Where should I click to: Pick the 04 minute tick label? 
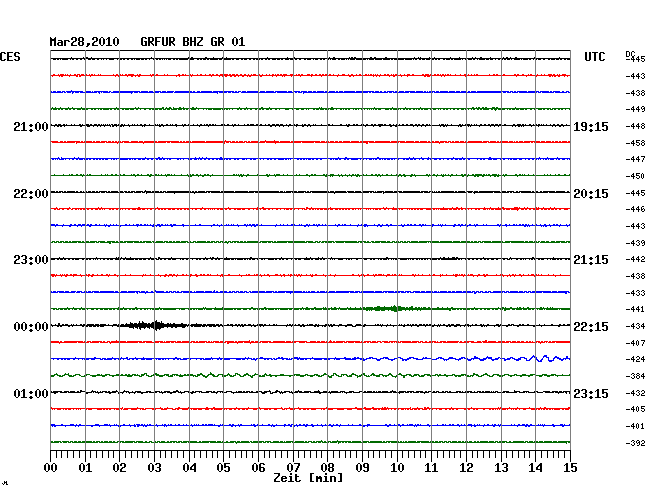click(189, 468)
